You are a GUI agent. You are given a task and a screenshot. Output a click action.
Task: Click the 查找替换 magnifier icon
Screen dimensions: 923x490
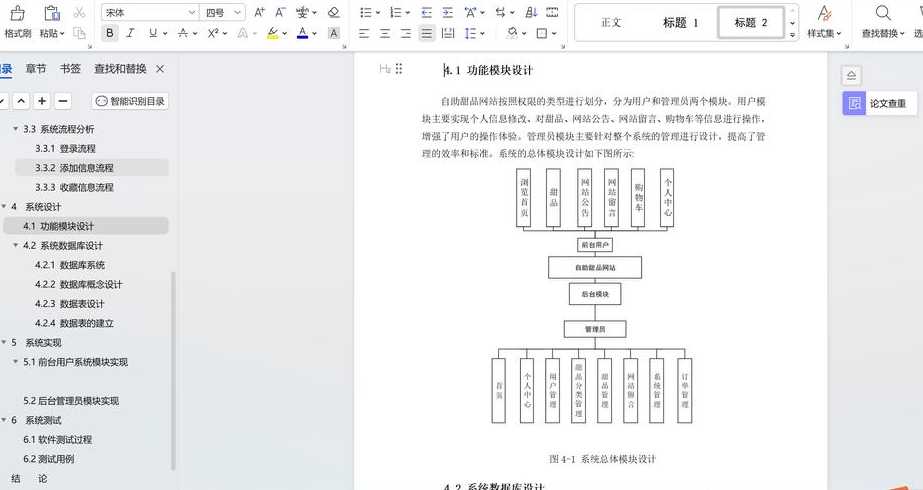pyautogui.click(x=883, y=13)
